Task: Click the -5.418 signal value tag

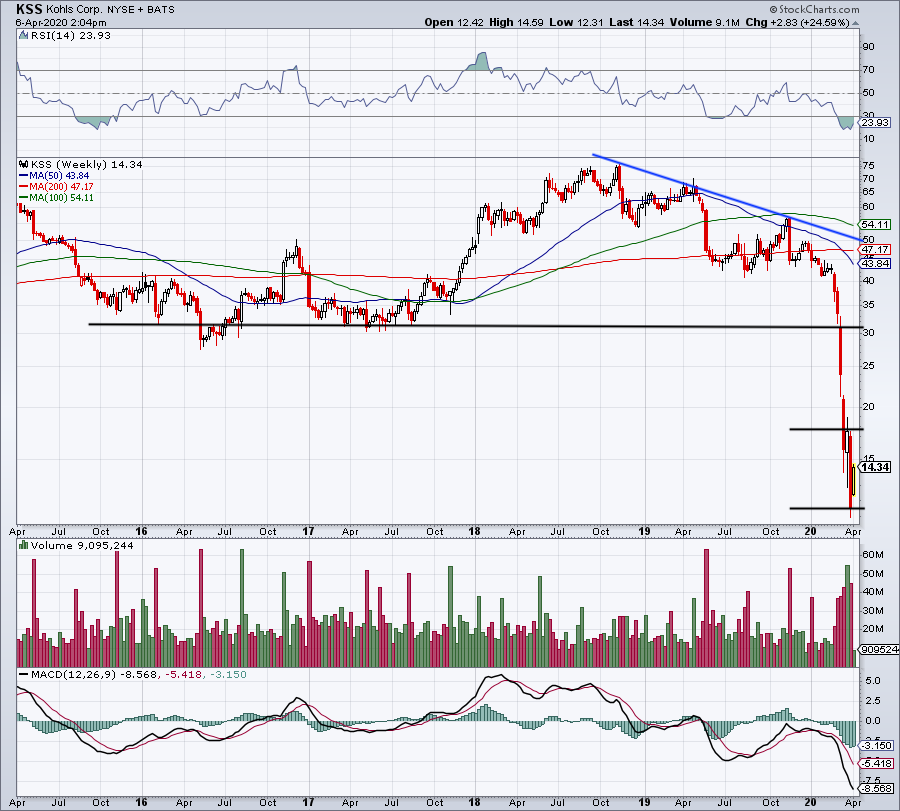Action: [x=876, y=763]
